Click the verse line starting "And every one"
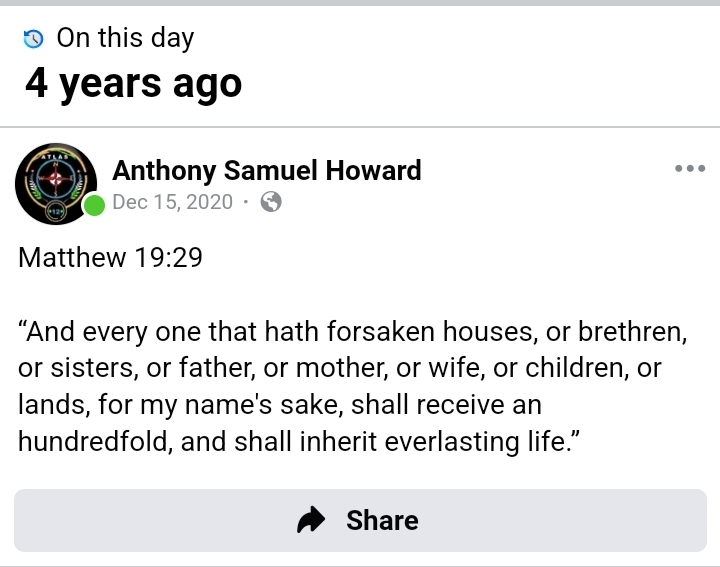The height and width of the screenshot is (567, 720). [352, 330]
